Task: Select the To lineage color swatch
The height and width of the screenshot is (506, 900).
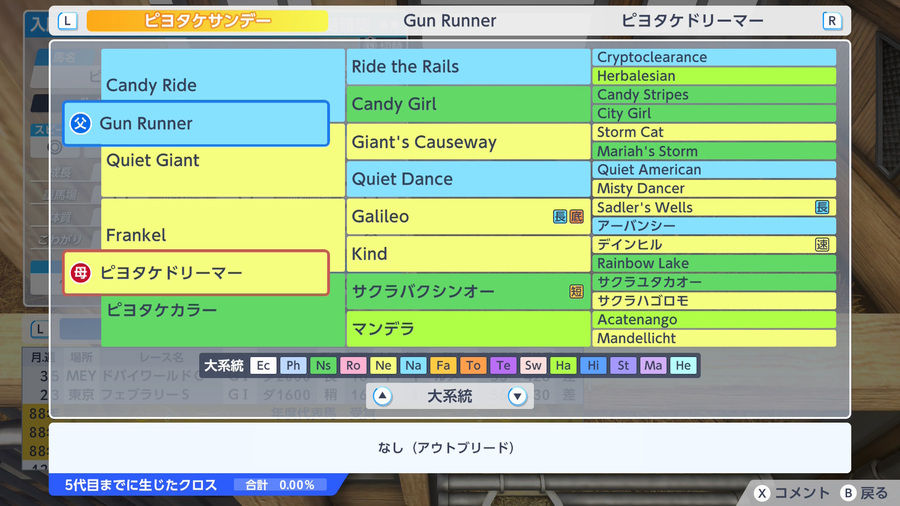Action: click(473, 365)
